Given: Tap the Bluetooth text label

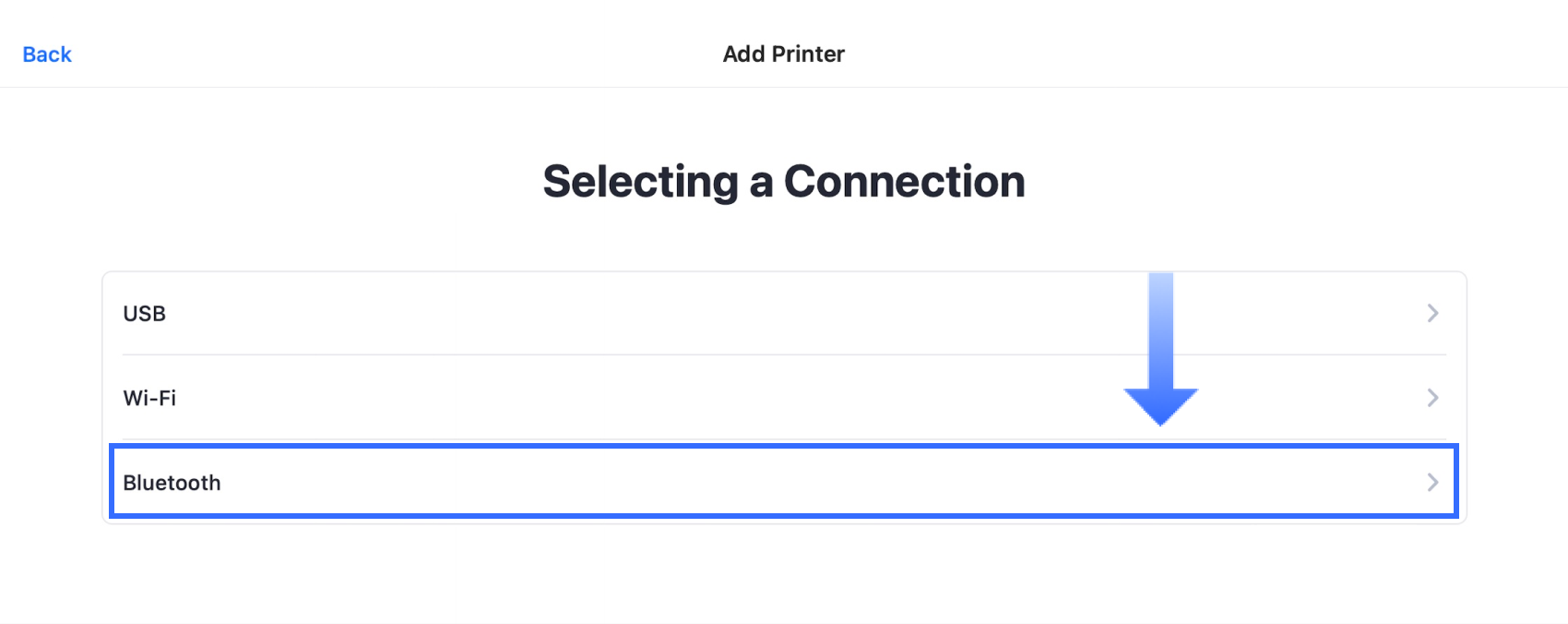Looking at the screenshot, I should (x=172, y=483).
